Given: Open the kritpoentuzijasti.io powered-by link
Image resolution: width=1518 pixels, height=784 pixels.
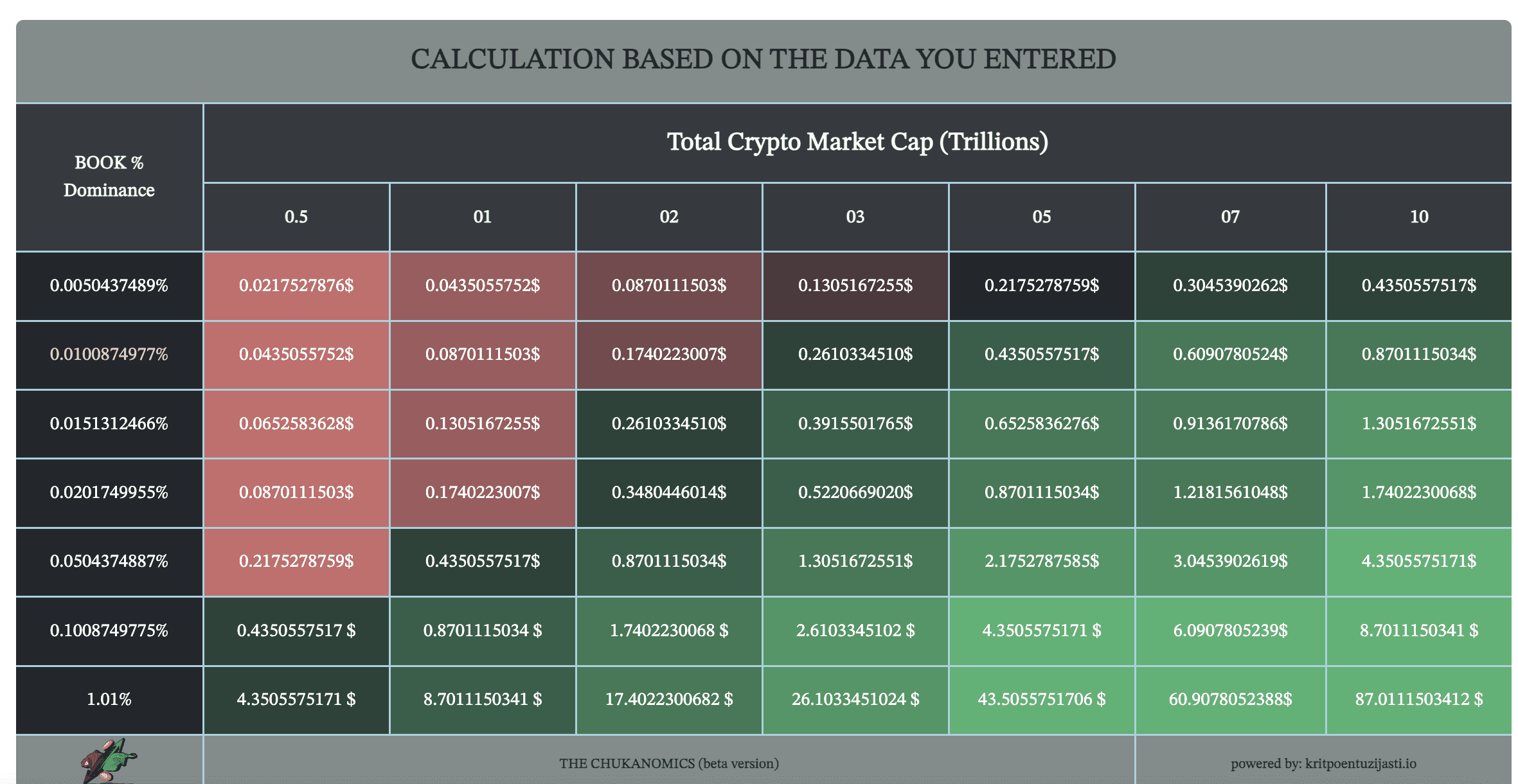Looking at the screenshot, I should (x=1323, y=763).
